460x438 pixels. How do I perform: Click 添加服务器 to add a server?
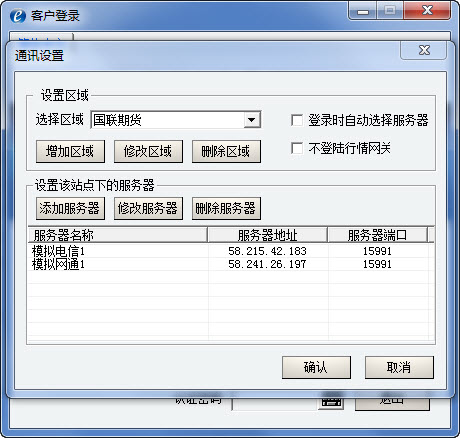pos(70,209)
